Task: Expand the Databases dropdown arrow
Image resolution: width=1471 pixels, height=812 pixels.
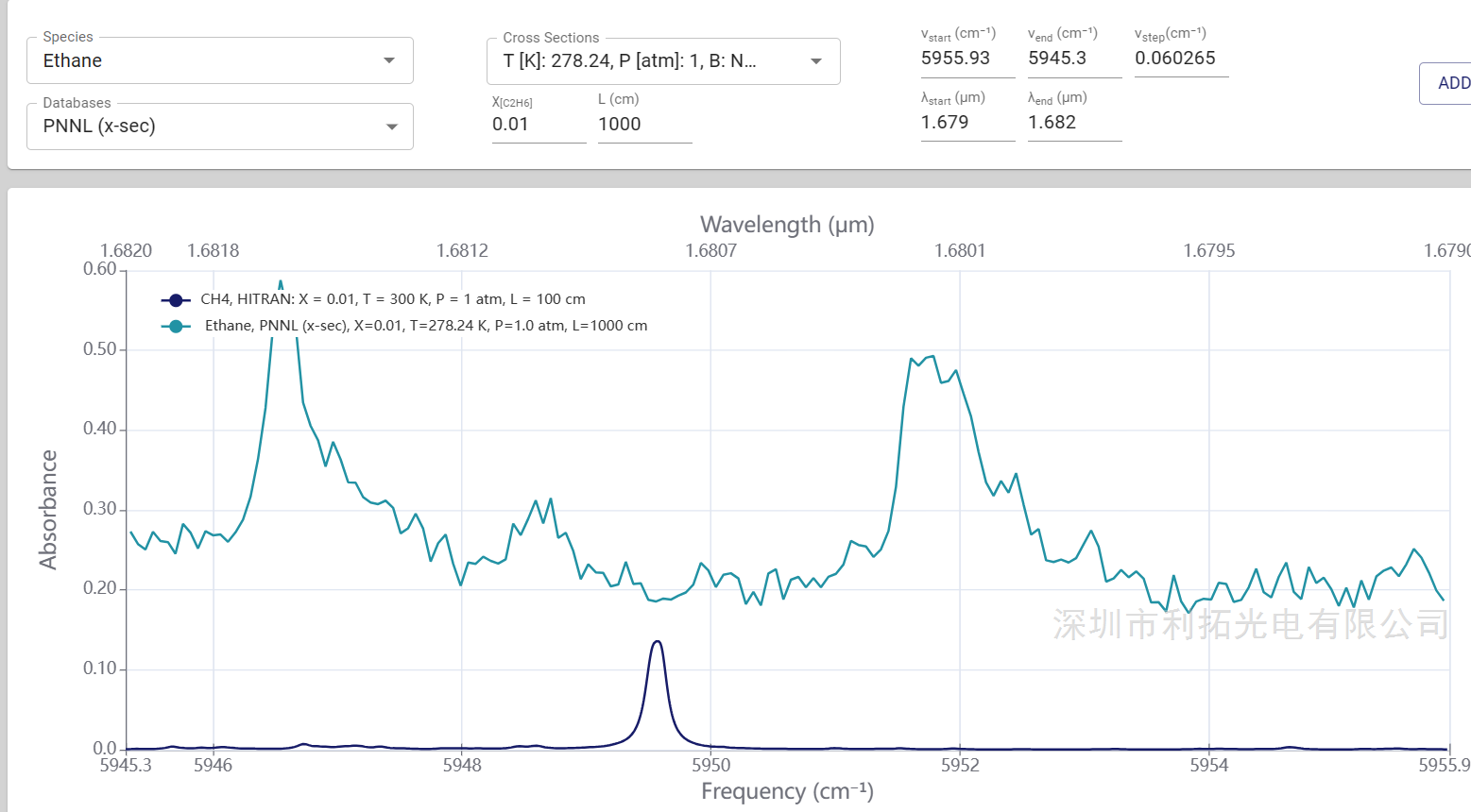Action: click(x=391, y=127)
